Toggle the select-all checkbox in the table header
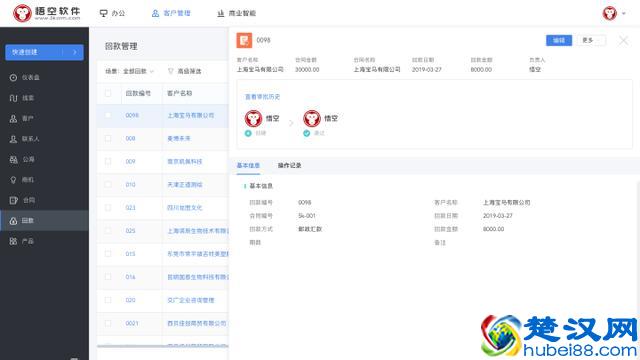 pos(108,93)
